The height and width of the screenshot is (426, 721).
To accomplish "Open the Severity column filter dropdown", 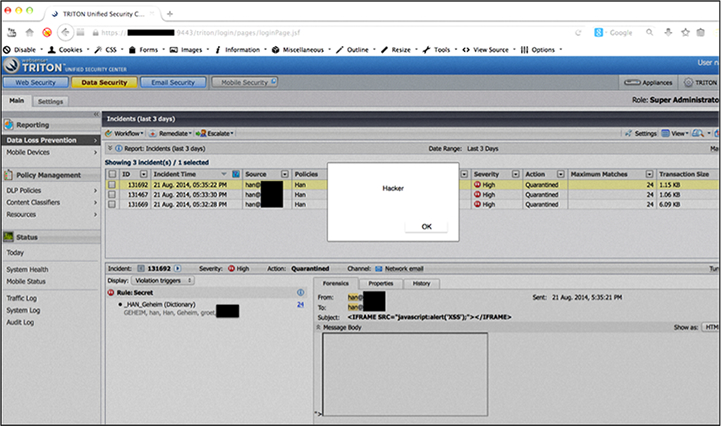I will click(515, 174).
